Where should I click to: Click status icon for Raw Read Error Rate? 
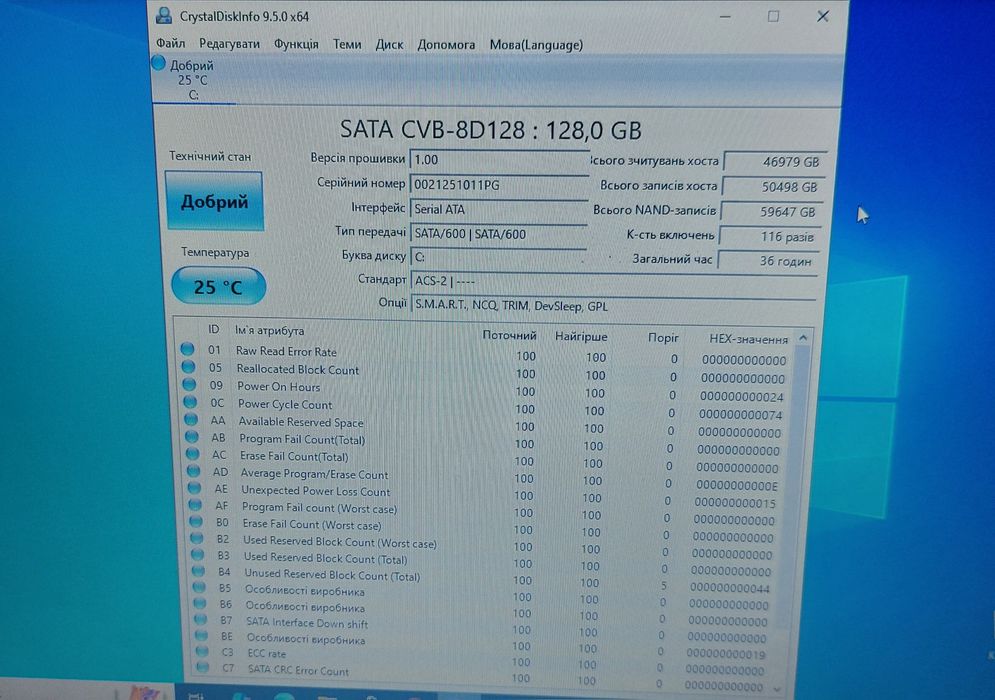click(x=187, y=348)
